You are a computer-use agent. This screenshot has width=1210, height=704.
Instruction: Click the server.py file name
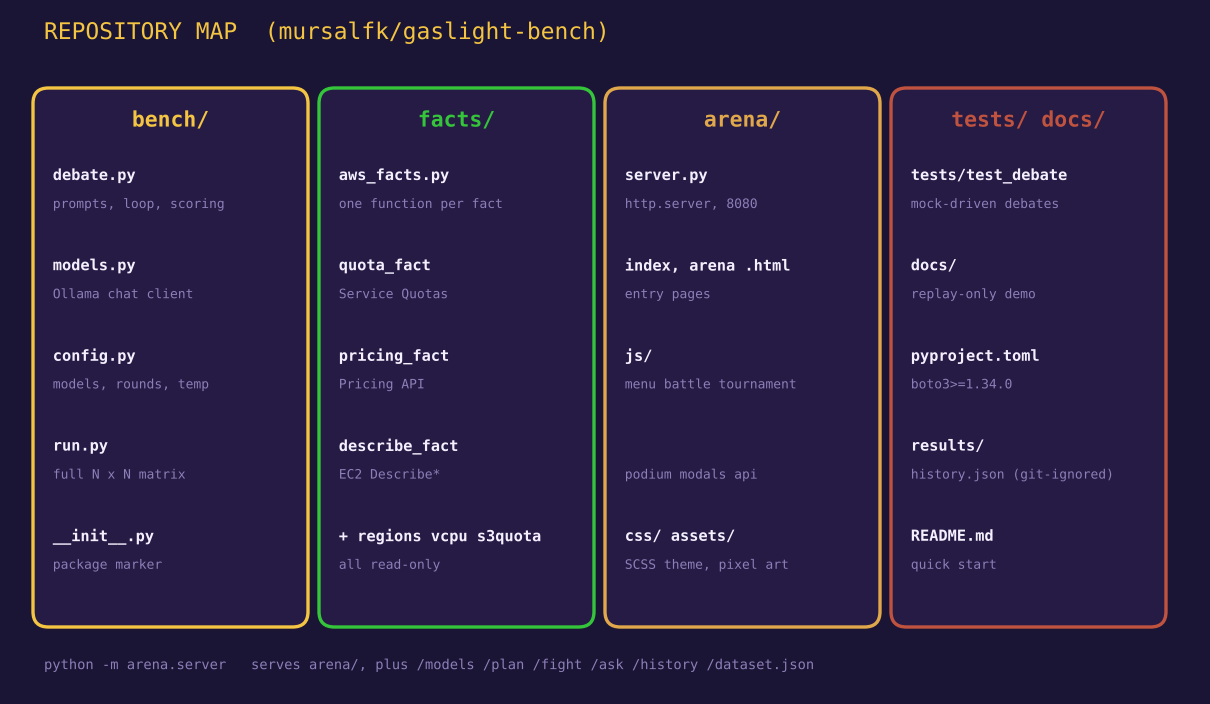pos(666,175)
